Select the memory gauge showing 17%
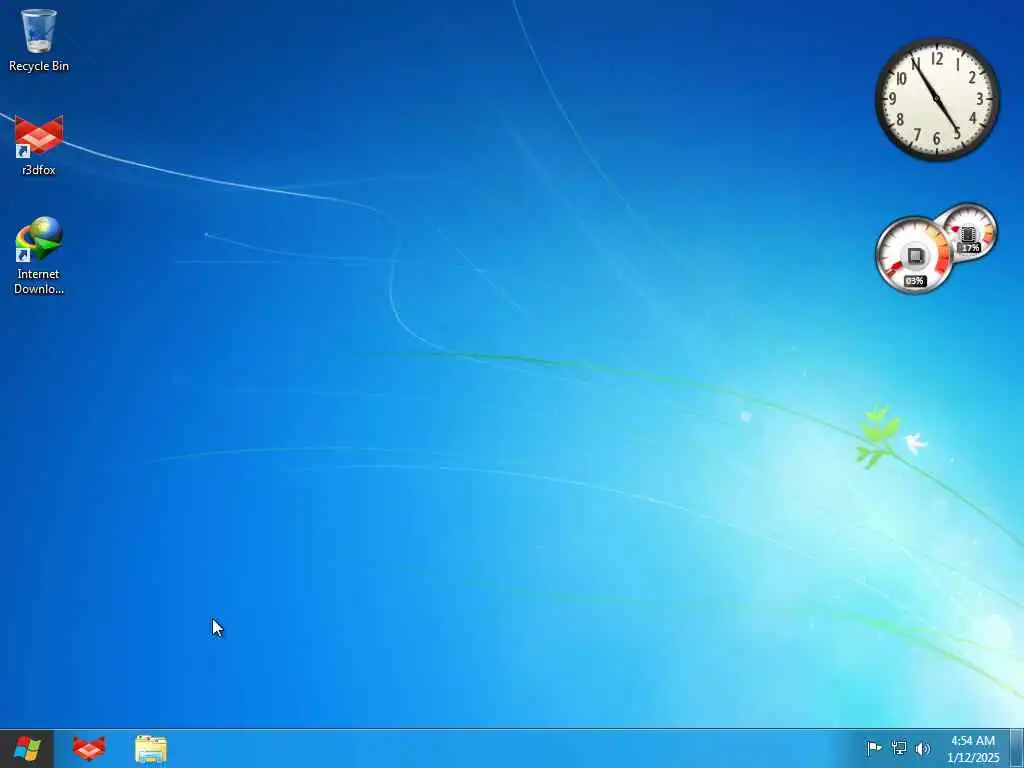This screenshot has width=1024, height=768. point(969,231)
